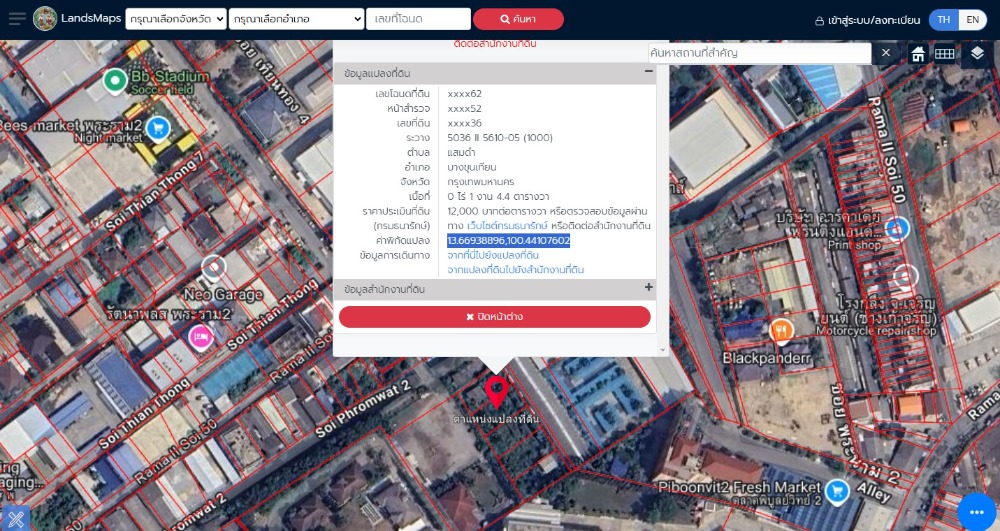Click the red land parcel location pin
1000x531 pixels.
pyautogui.click(x=497, y=392)
